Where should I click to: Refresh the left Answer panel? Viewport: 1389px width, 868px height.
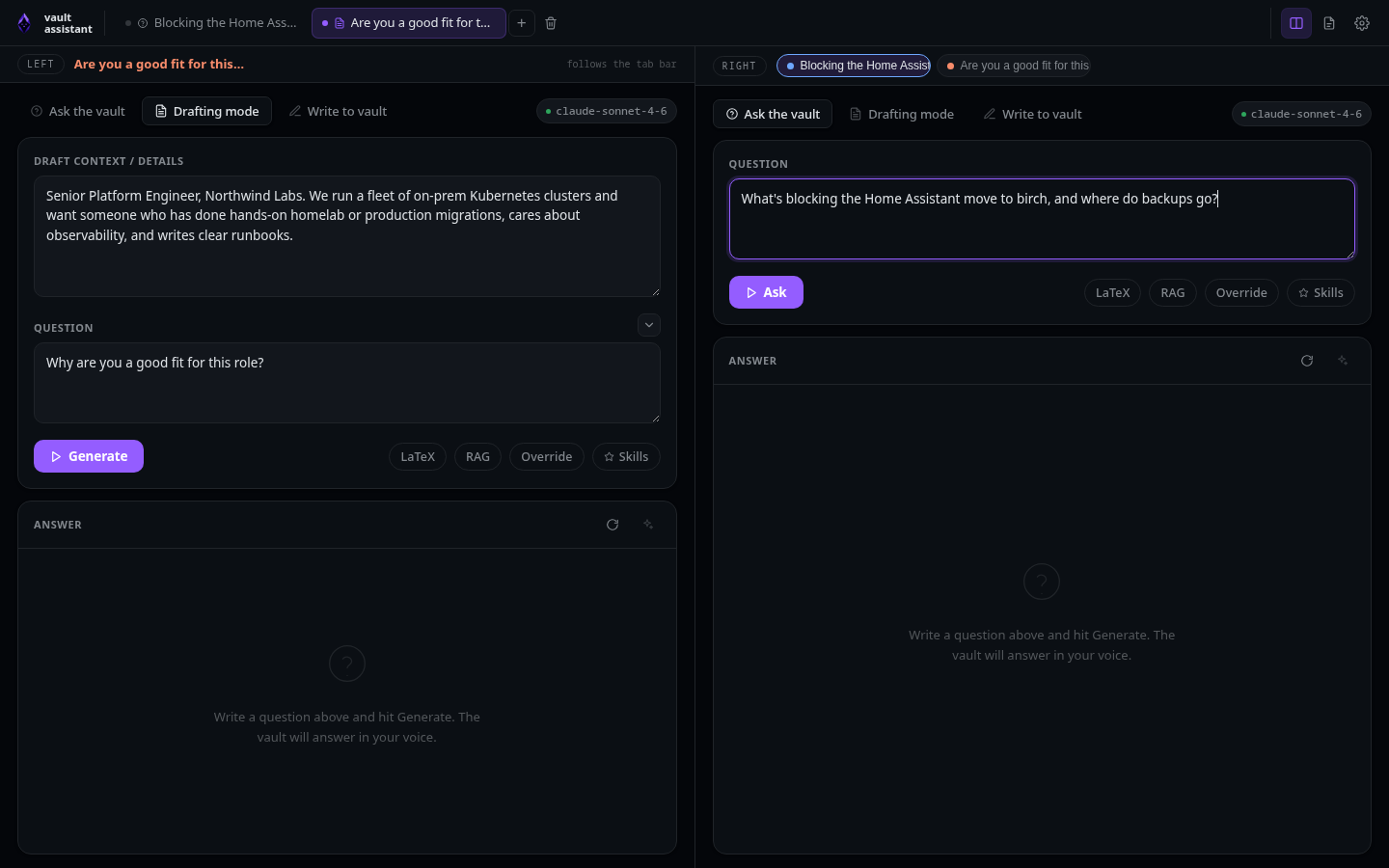tap(613, 525)
